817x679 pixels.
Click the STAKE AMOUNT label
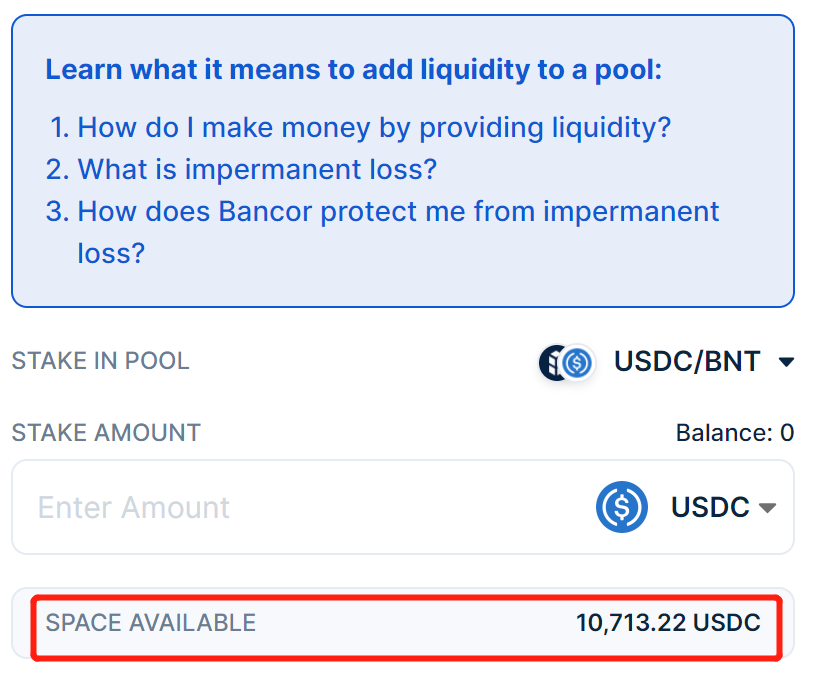tap(106, 433)
